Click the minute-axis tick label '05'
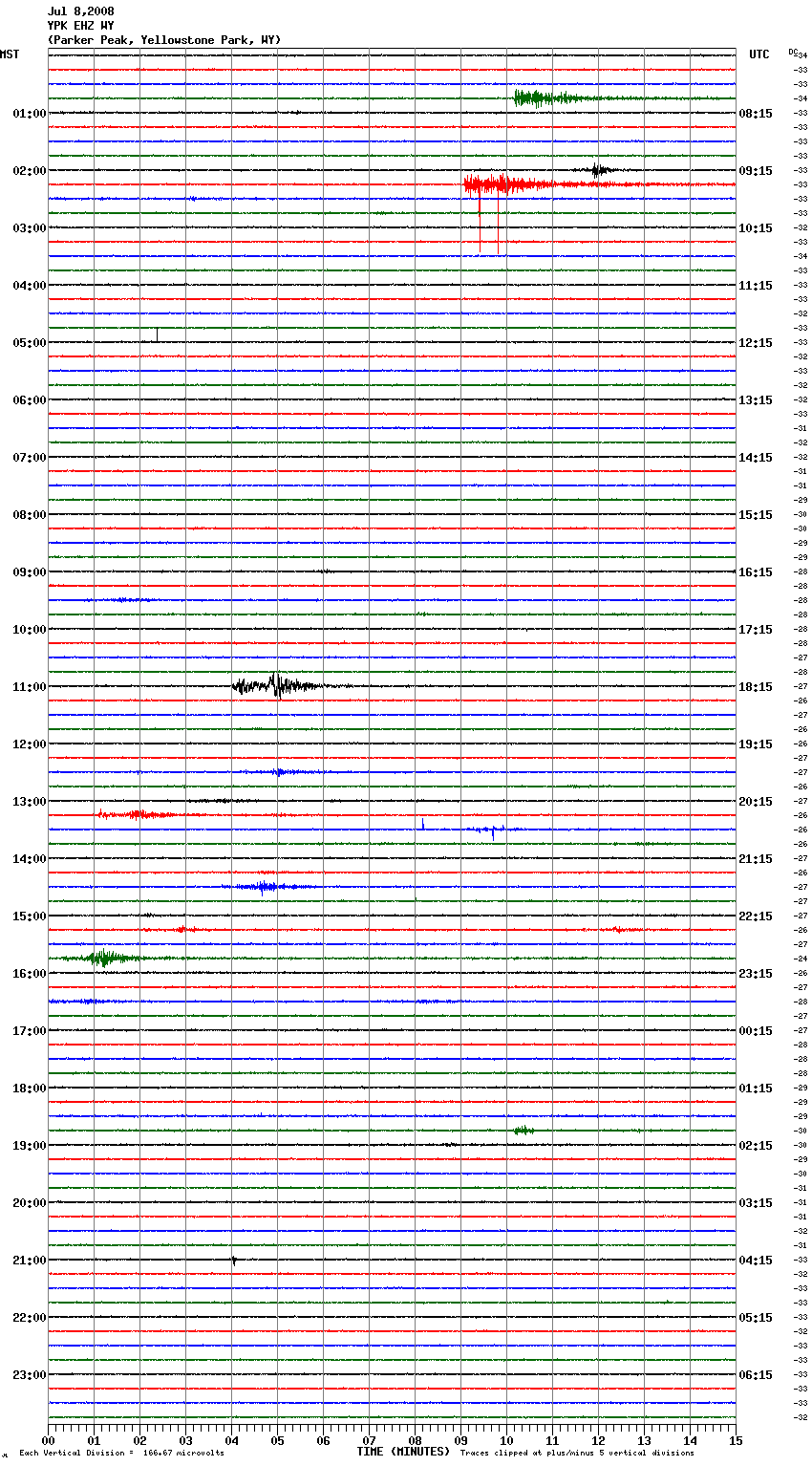812x1466 pixels. coord(277,1440)
